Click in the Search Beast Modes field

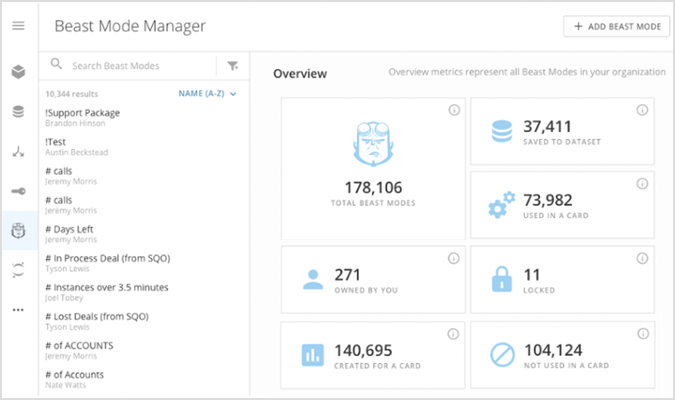tap(135, 66)
